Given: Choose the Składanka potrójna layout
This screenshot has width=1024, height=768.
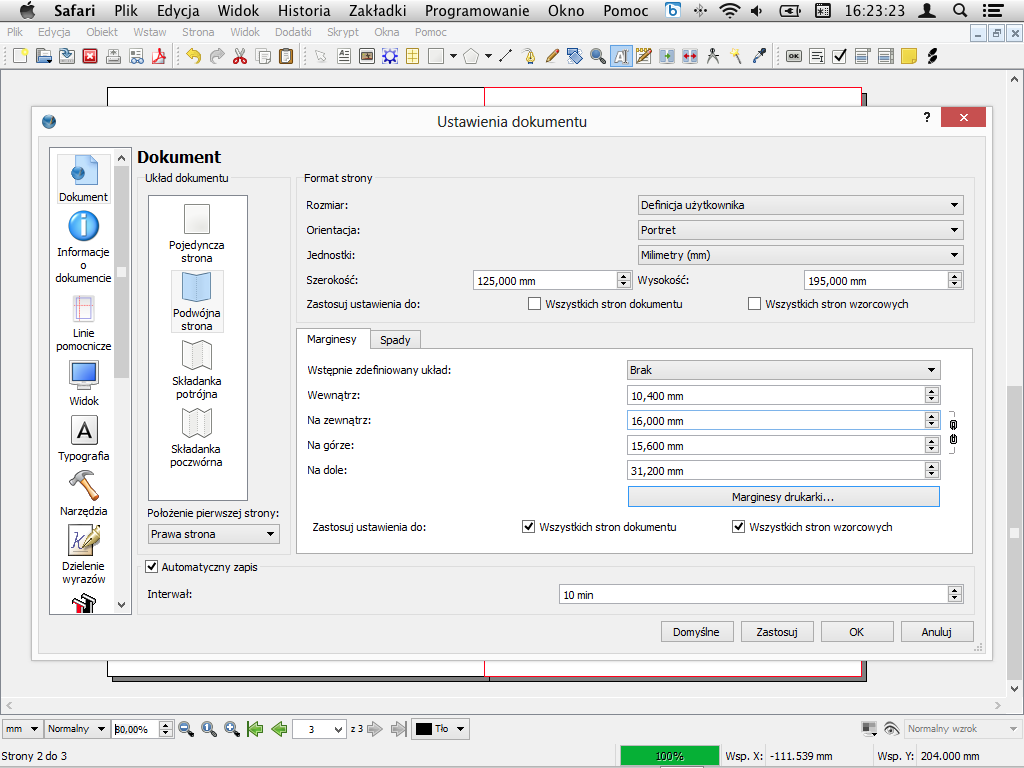Looking at the screenshot, I should tap(197, 356).
